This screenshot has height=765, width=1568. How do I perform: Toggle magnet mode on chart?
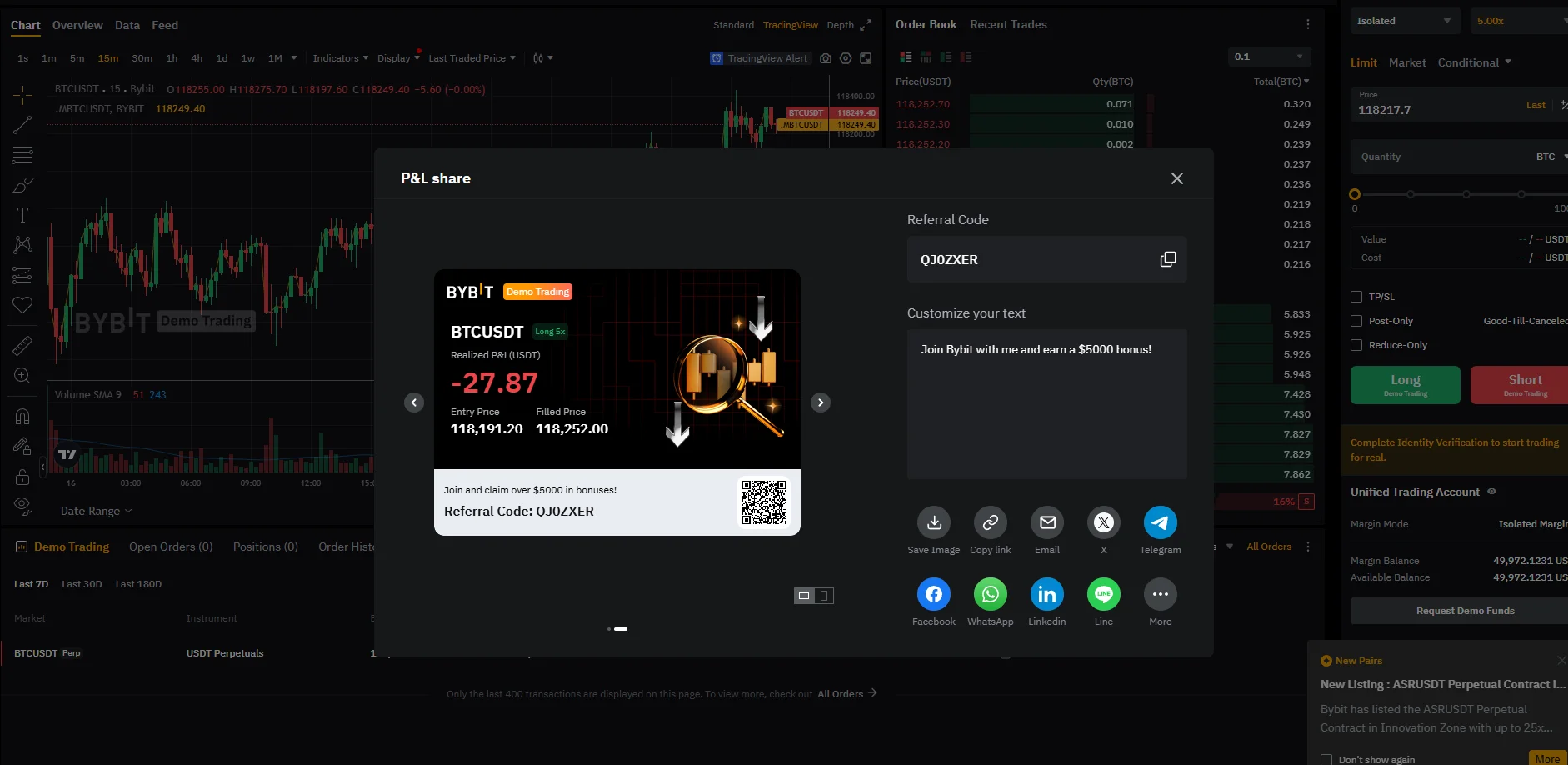22,417
